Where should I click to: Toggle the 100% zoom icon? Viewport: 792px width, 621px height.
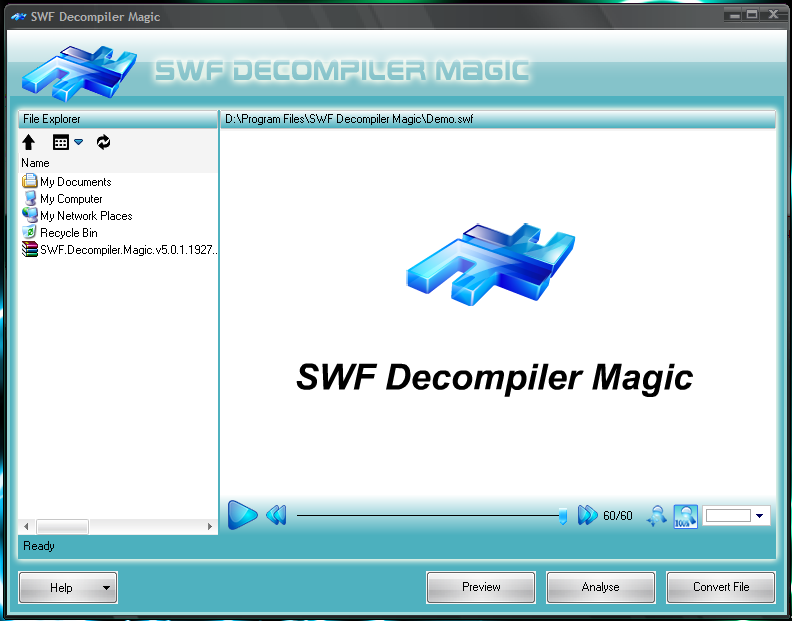[685, 516]
